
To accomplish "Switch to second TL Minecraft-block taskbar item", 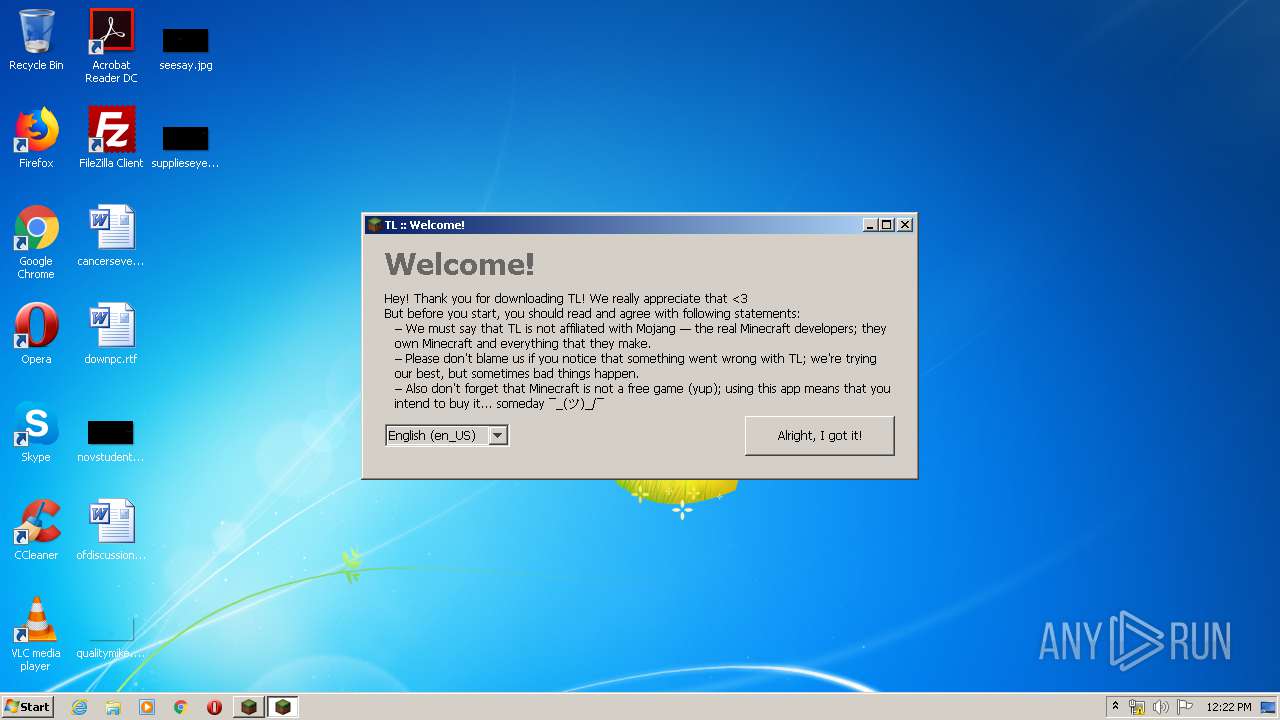I will coord(283,707).
